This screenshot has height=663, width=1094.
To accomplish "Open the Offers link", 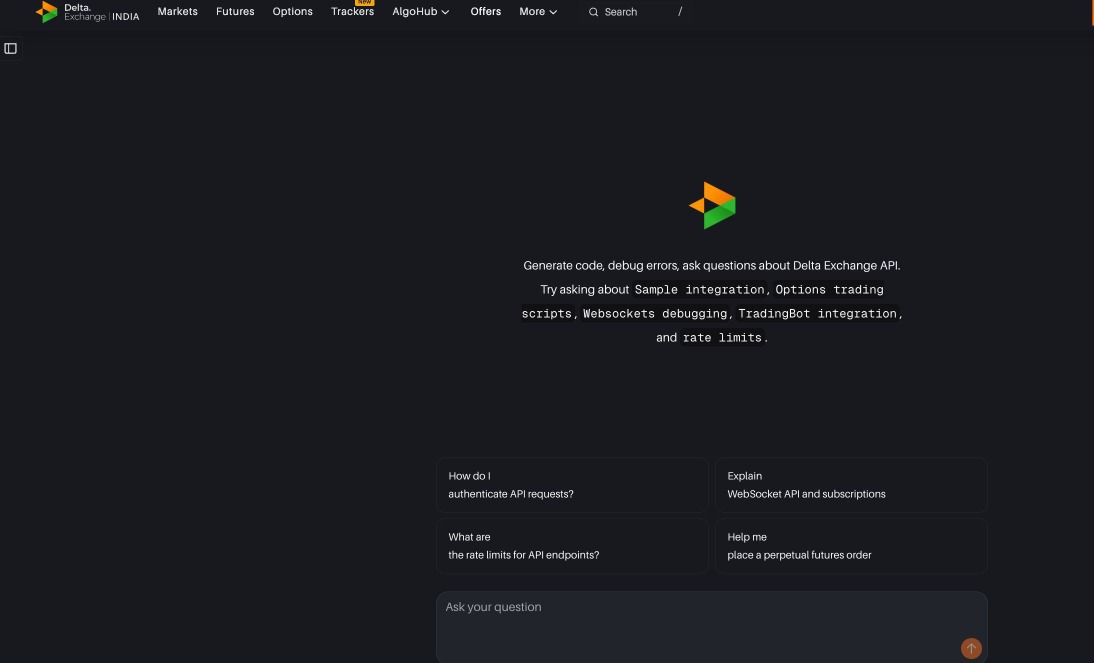I will [485, 12].
